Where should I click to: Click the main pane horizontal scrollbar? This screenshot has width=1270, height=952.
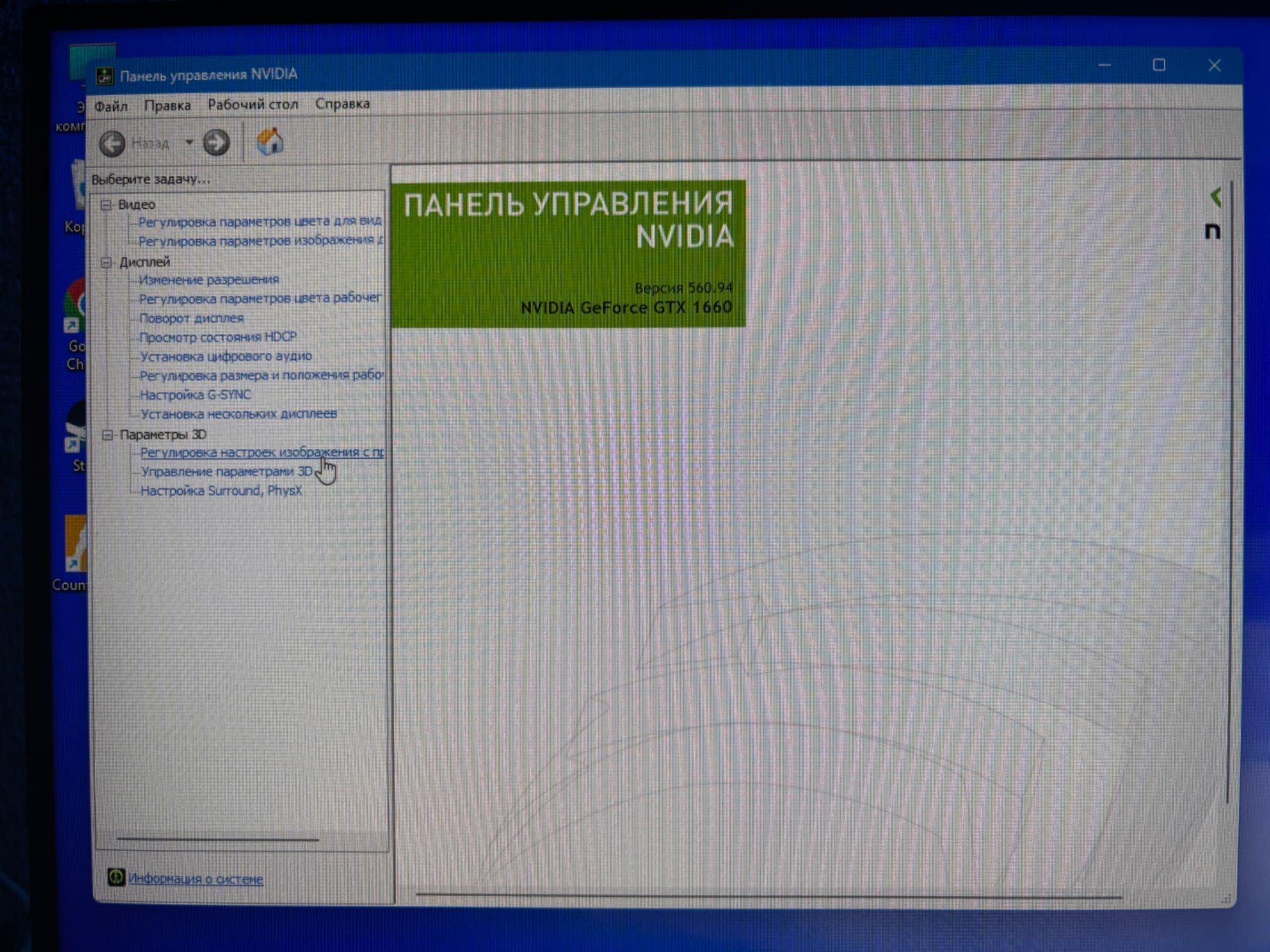tap(768, 896)
